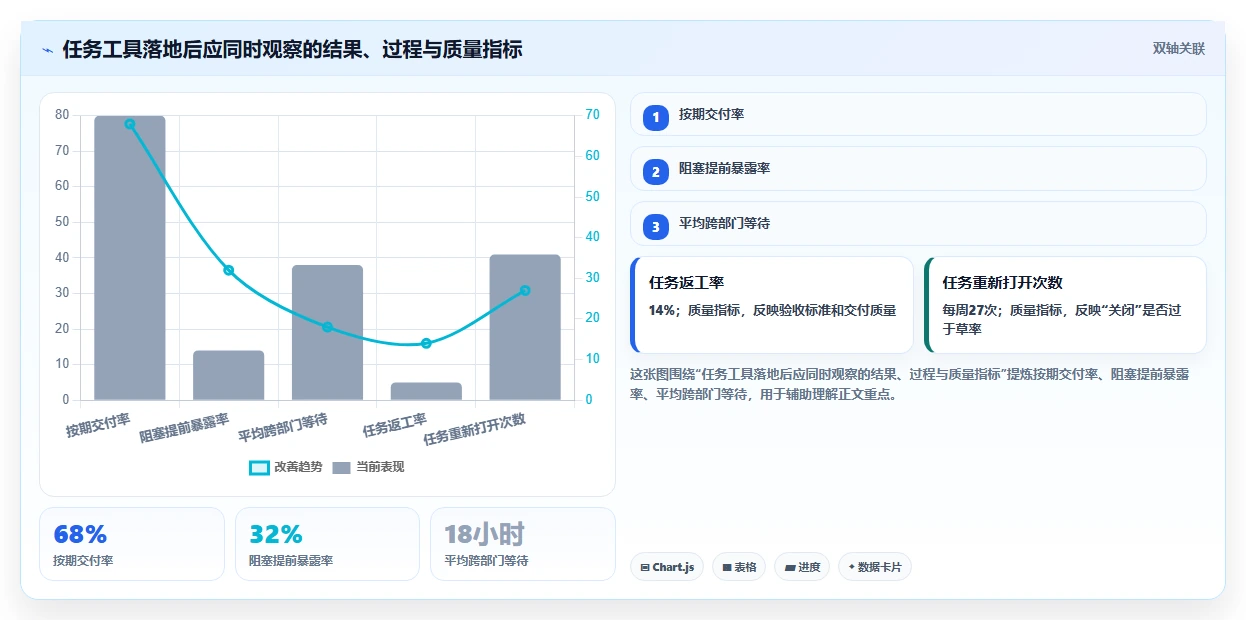Click the sparkle icon in 数据卡片 tag
Image resolution: width=1246 pixels, height=620 pixels.
coord(851,566)
